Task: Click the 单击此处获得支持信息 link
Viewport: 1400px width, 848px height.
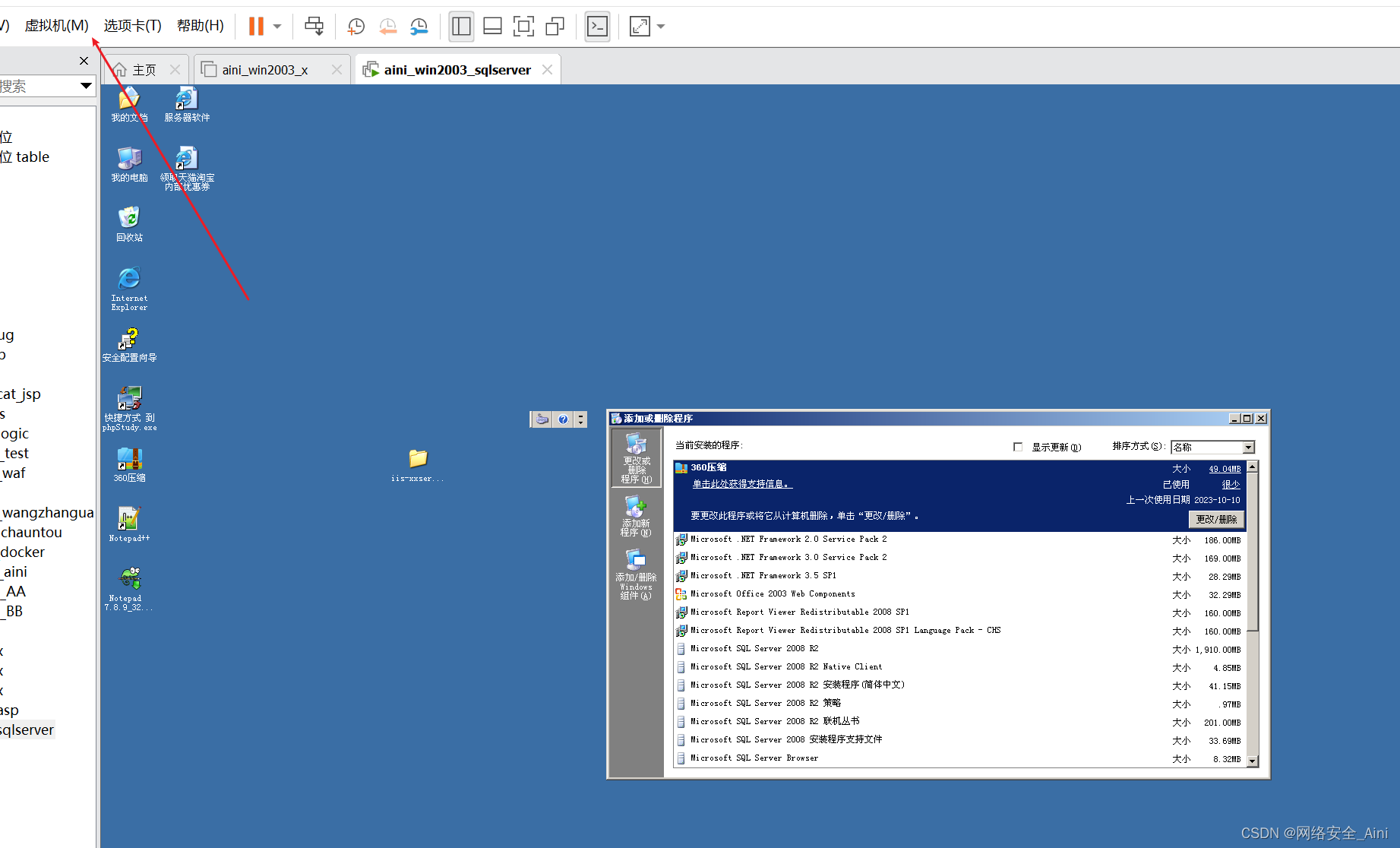Action: (742, 484)
